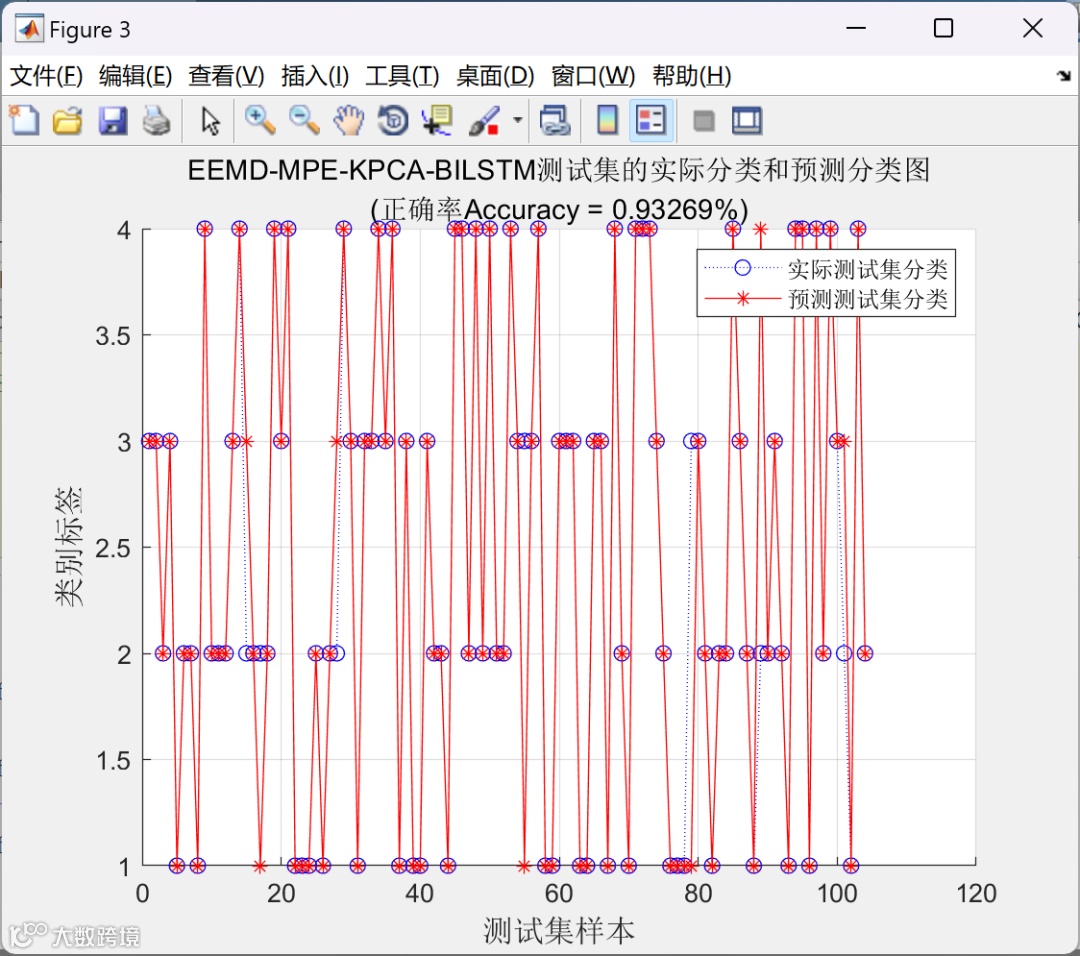Maximize the Figure 3 window
This screenshot has width=1080, height=956.
tap(944, 28)
